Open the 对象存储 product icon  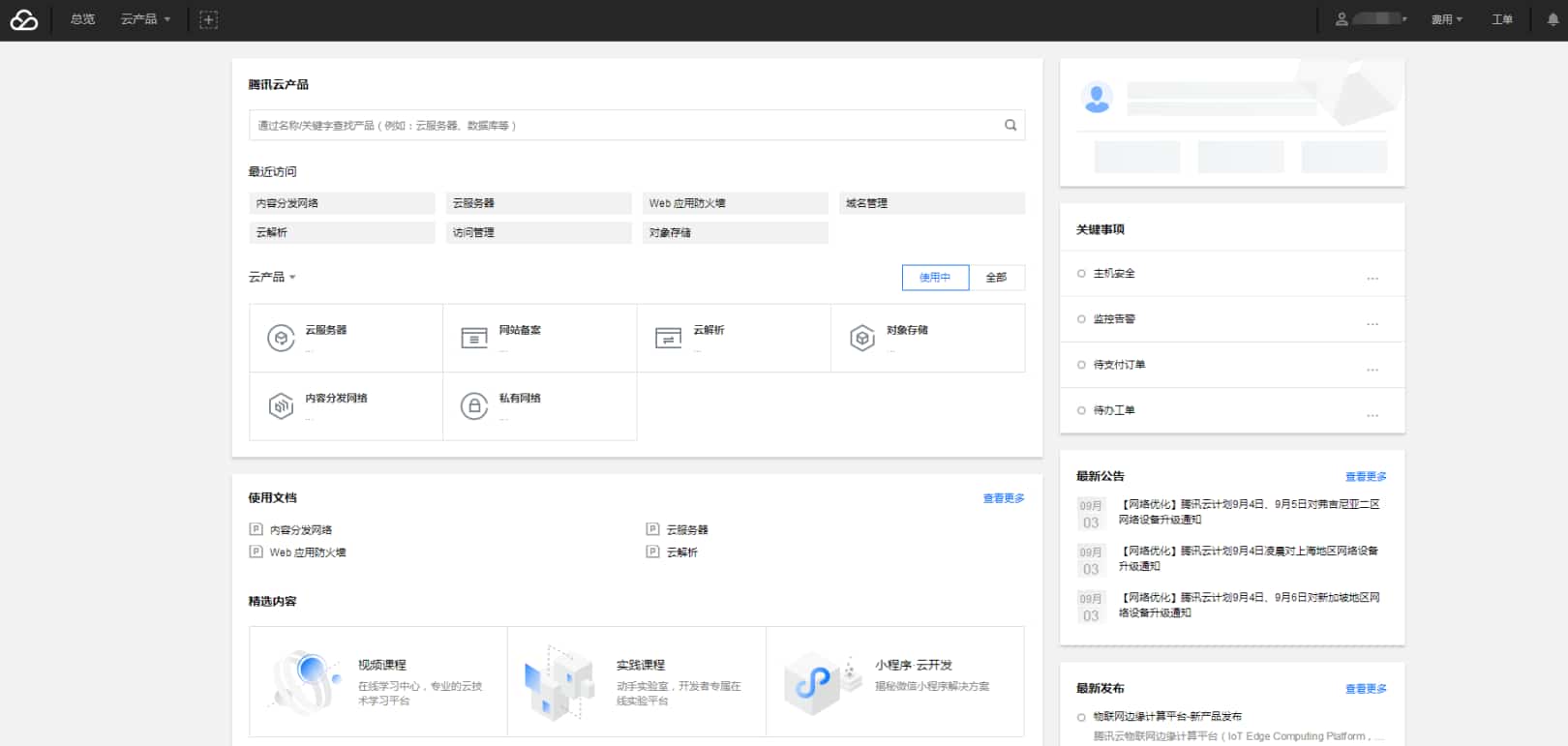point(862,338)
